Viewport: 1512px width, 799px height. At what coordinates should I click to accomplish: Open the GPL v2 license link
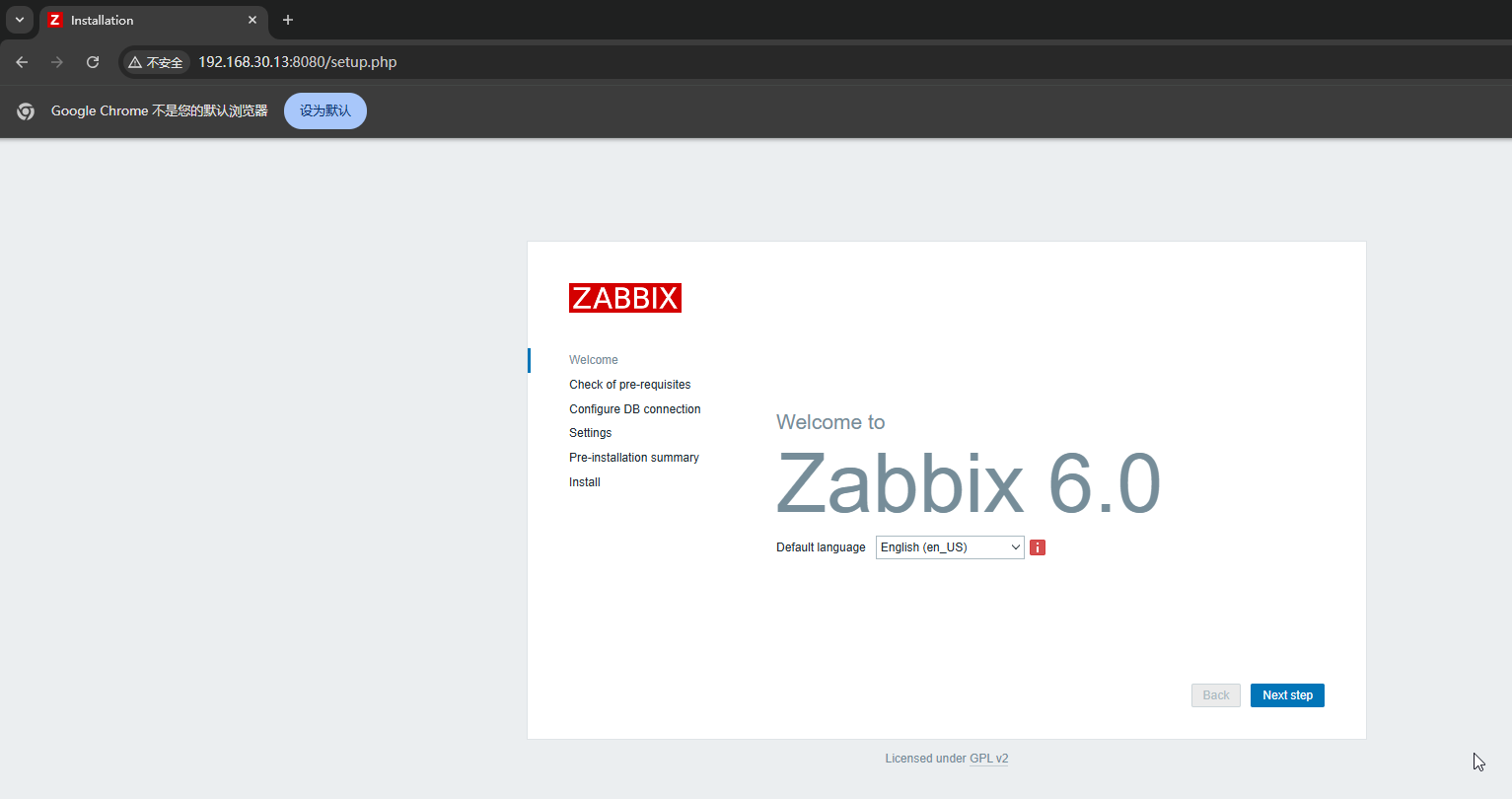[x=988, y=759]
